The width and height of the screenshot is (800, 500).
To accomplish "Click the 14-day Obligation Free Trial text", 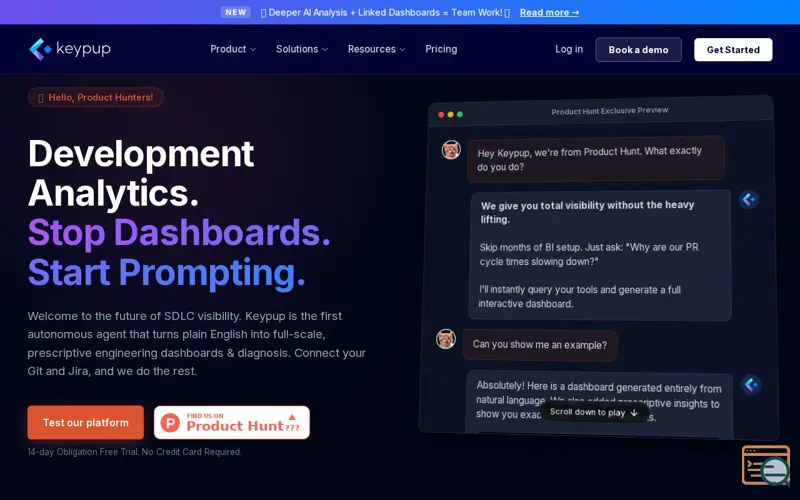I will (135, 452).
